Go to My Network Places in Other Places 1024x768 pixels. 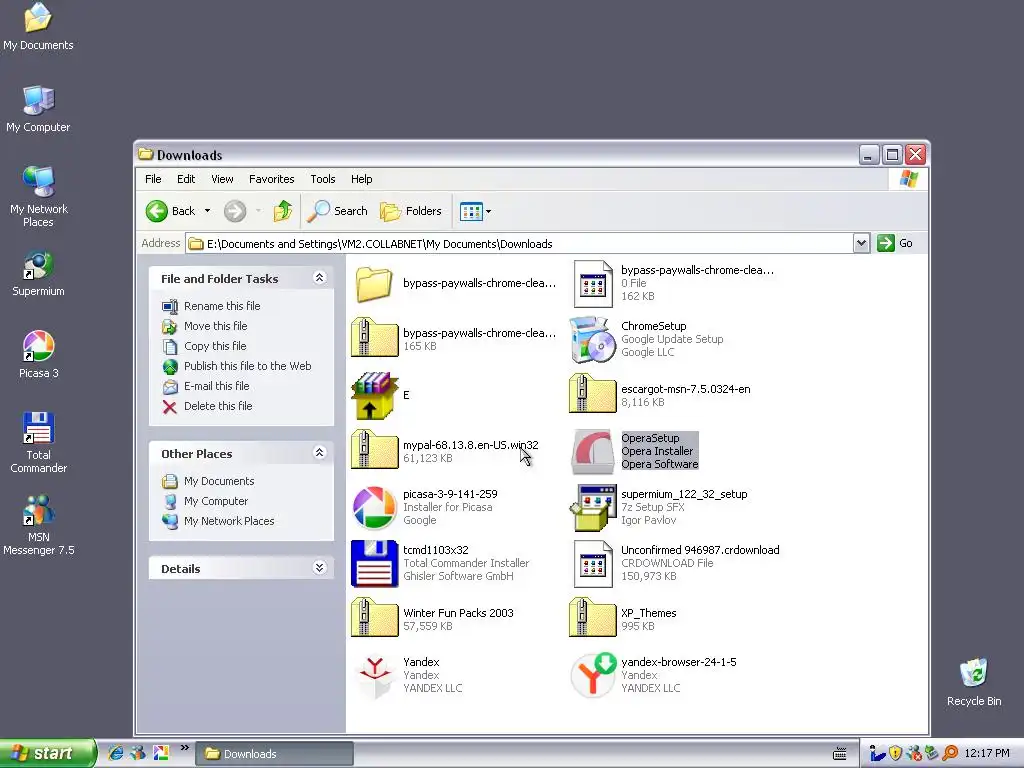229,521
